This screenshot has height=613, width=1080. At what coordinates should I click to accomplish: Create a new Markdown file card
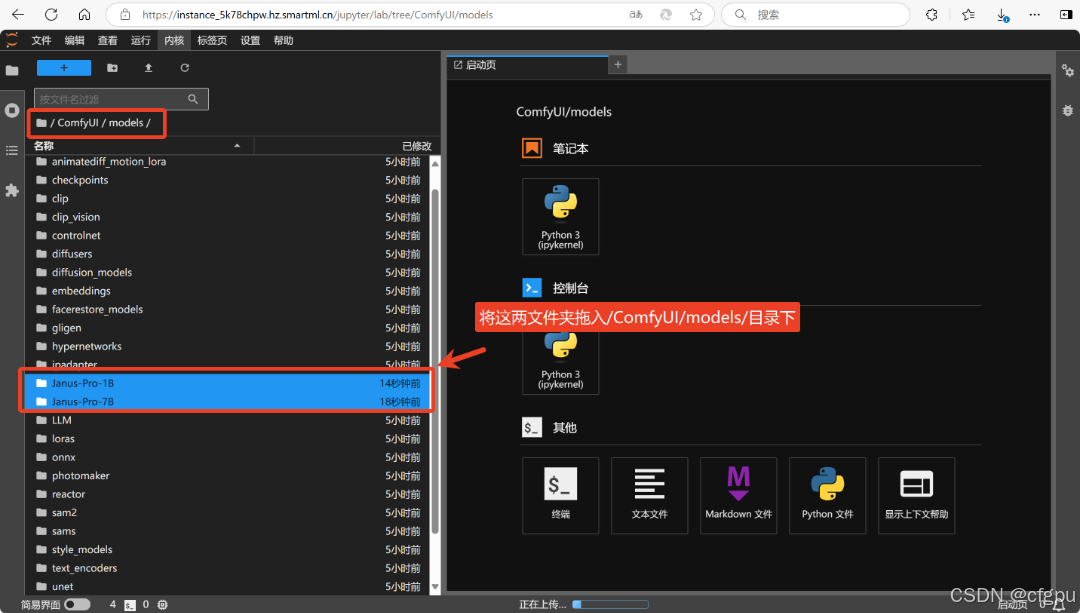pyautogui.click(x=738, y=495)
